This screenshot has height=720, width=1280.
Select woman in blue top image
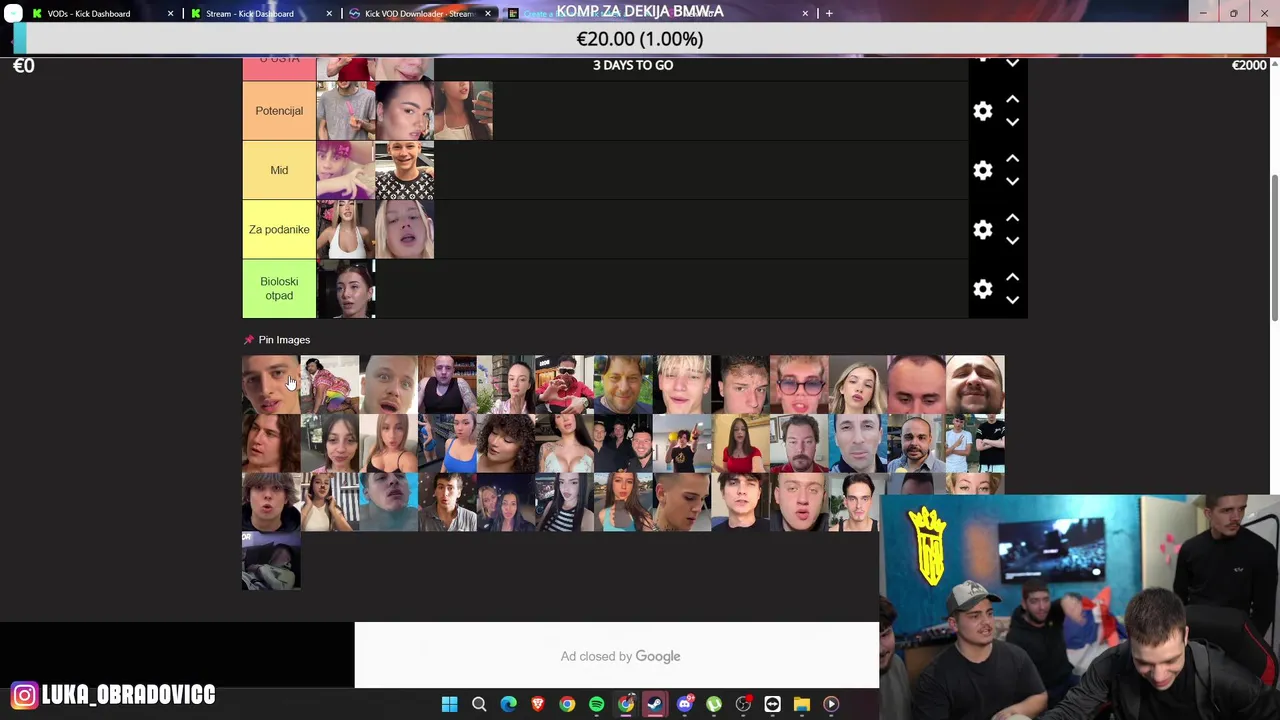tap(447, 443)
